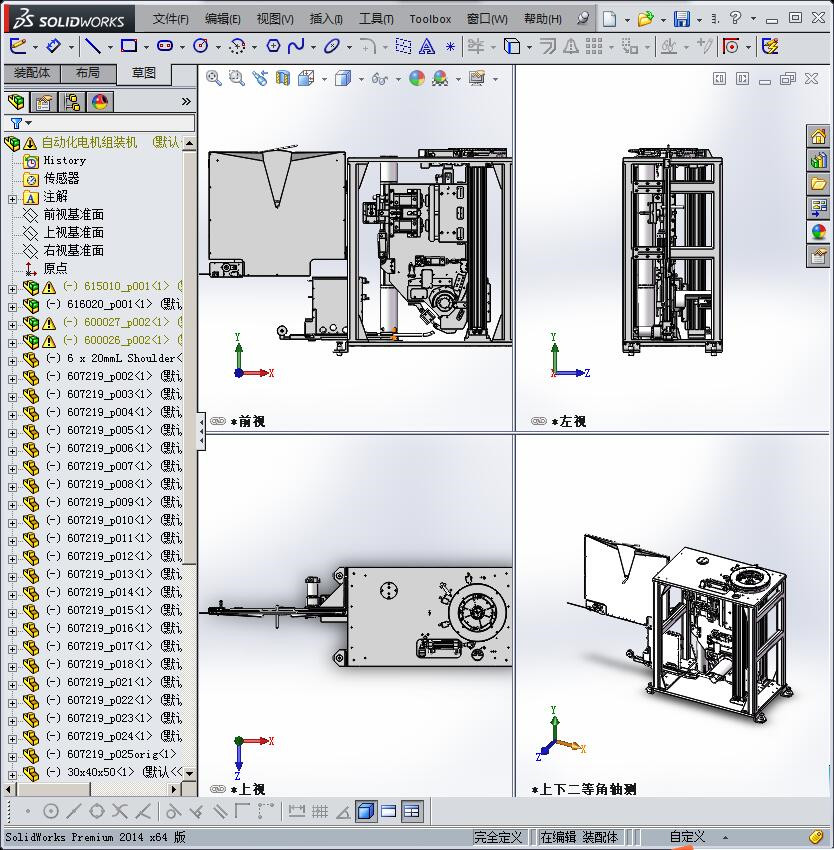Switch to the 布局 tab
The height and width of the screenshot is (850, 834).
point(87,73)
